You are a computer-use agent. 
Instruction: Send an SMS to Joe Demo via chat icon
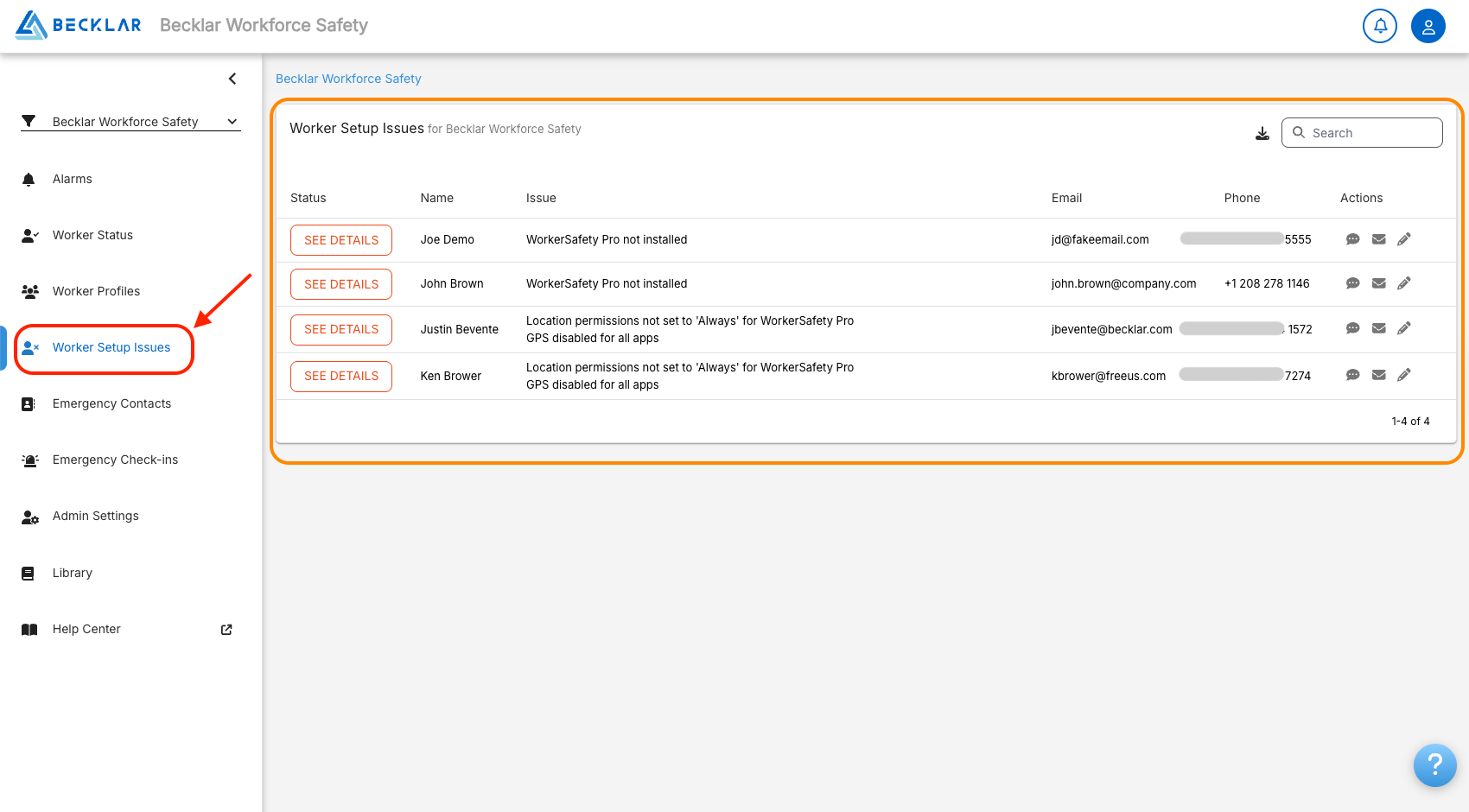tap(1353, 239)
